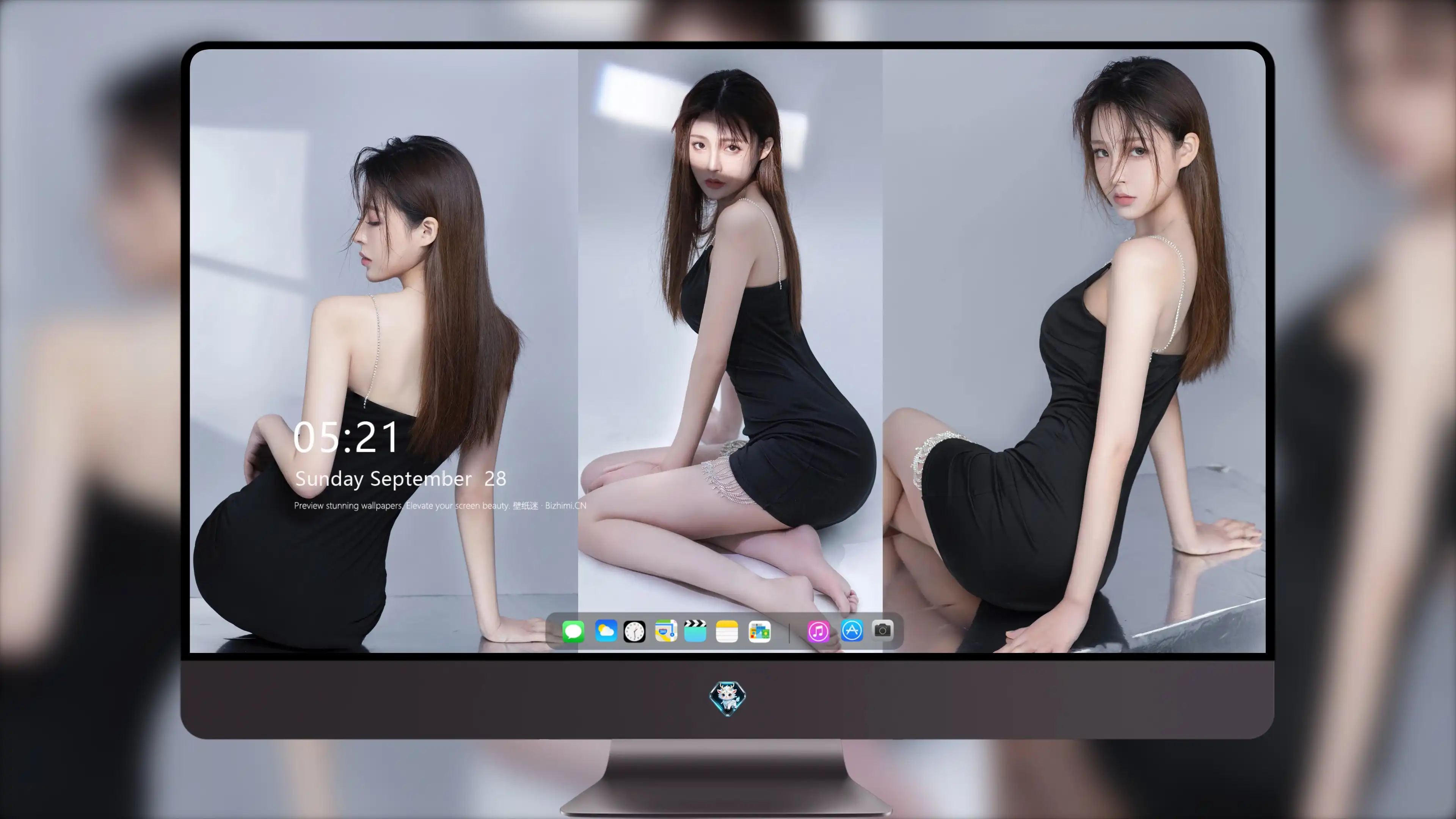Screen dimensions: 1456x819
Task: Click the 'Preview stunning wallpapers' tagline text
Action: coord(440,505)
